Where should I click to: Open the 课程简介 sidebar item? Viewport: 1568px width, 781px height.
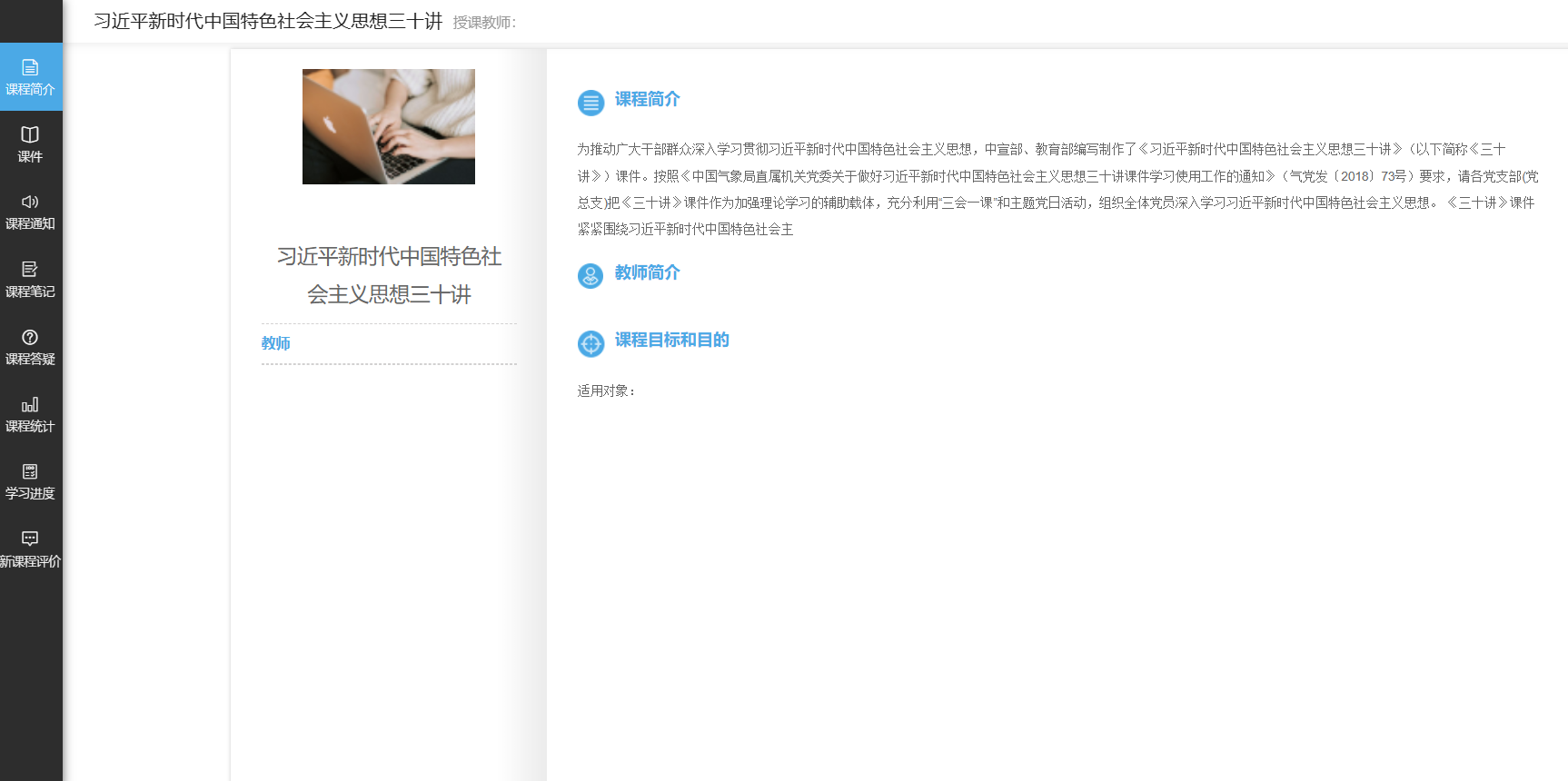[31, 77]
